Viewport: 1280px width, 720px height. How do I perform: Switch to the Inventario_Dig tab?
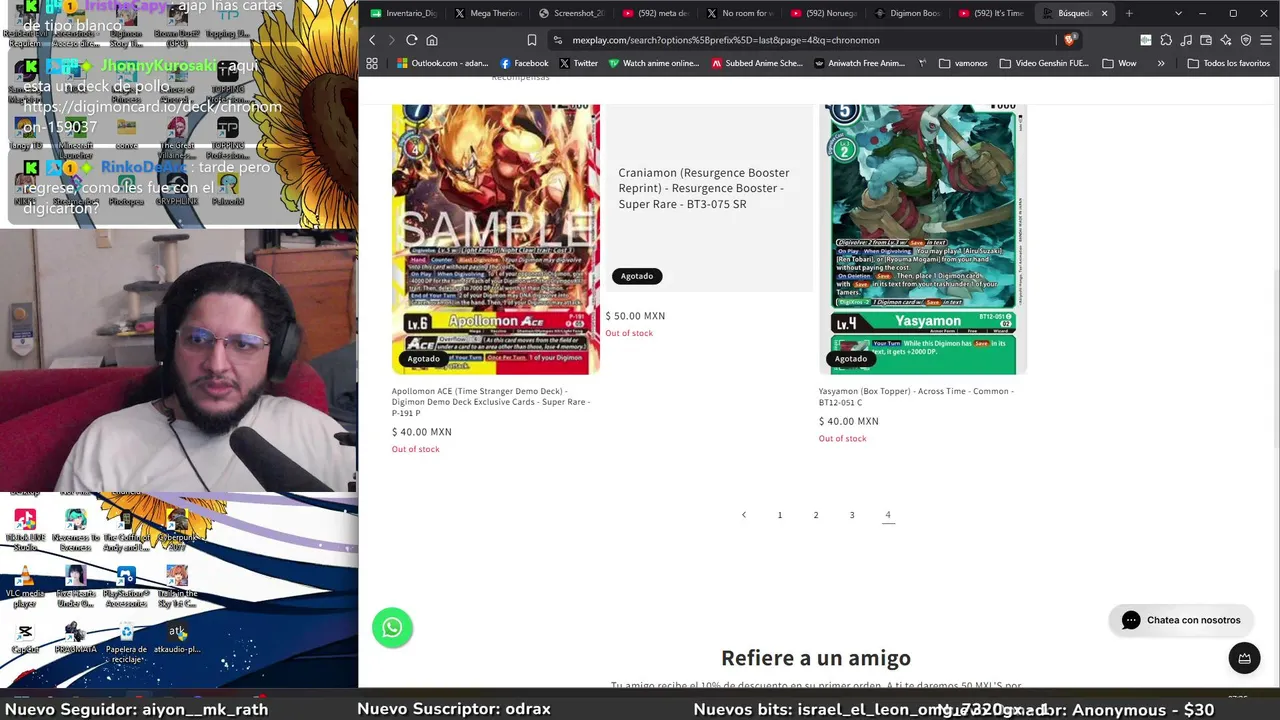(403, 13)
